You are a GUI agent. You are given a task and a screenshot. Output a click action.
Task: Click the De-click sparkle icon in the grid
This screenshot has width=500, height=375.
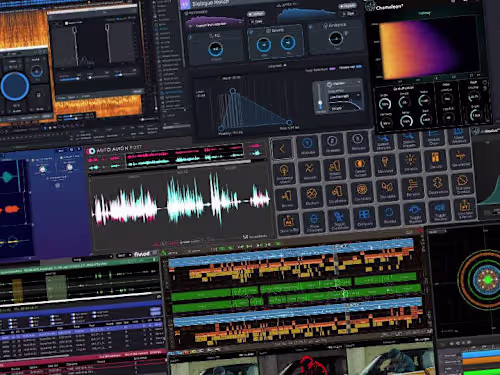[x=410, y=162]
